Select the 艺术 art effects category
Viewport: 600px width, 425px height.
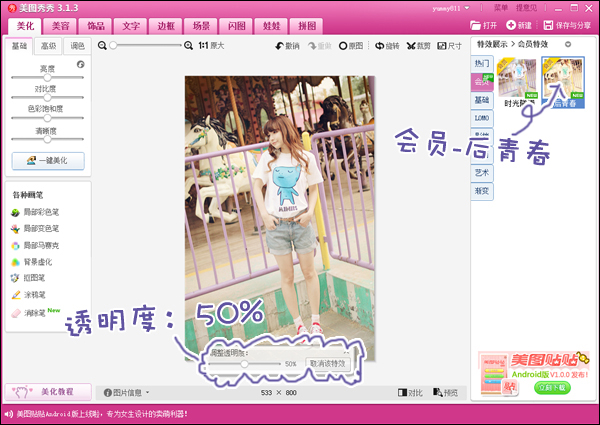pyautogui.click(x=482, y=173)
